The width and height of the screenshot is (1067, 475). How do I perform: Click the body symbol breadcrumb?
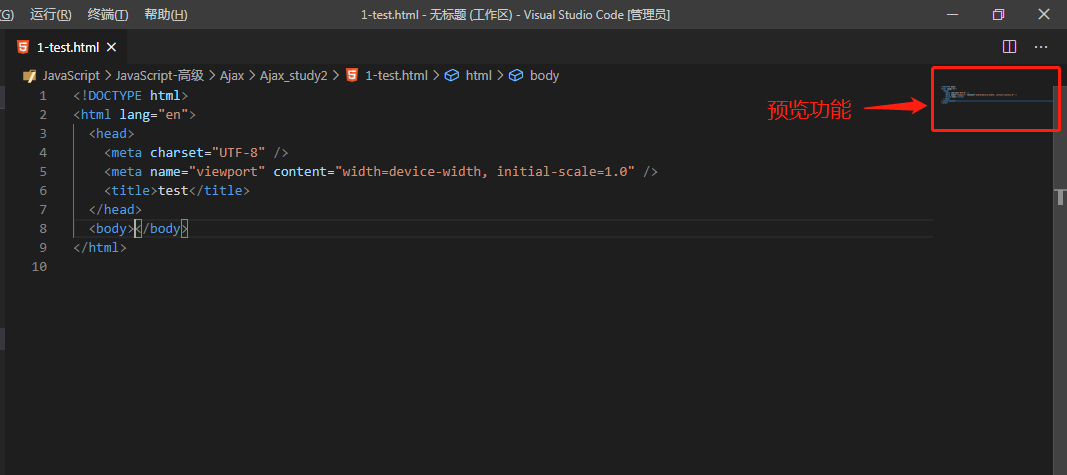point(544,76)
